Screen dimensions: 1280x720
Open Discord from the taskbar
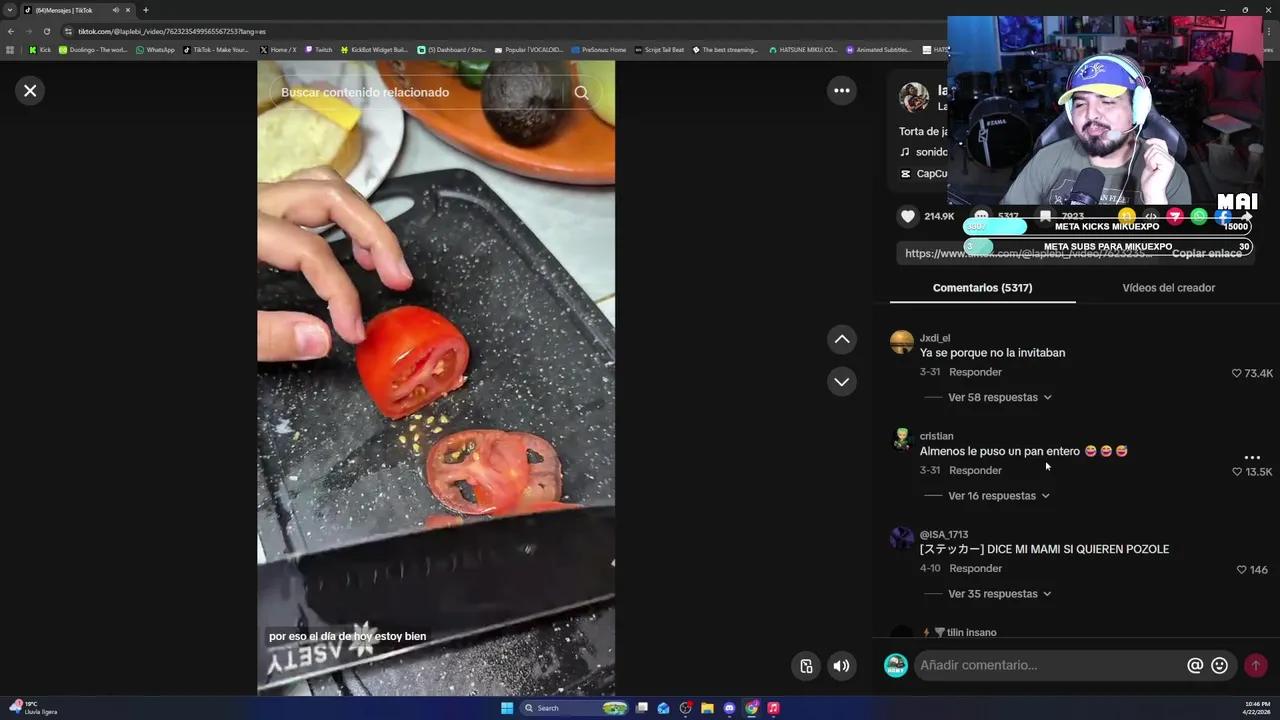pyautogui.click(x=729, y=708)
